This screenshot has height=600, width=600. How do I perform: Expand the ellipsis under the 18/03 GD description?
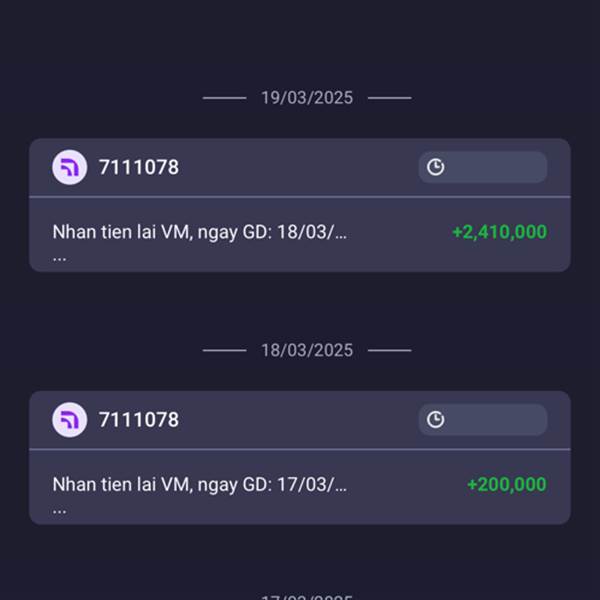(x=59, y=255)
